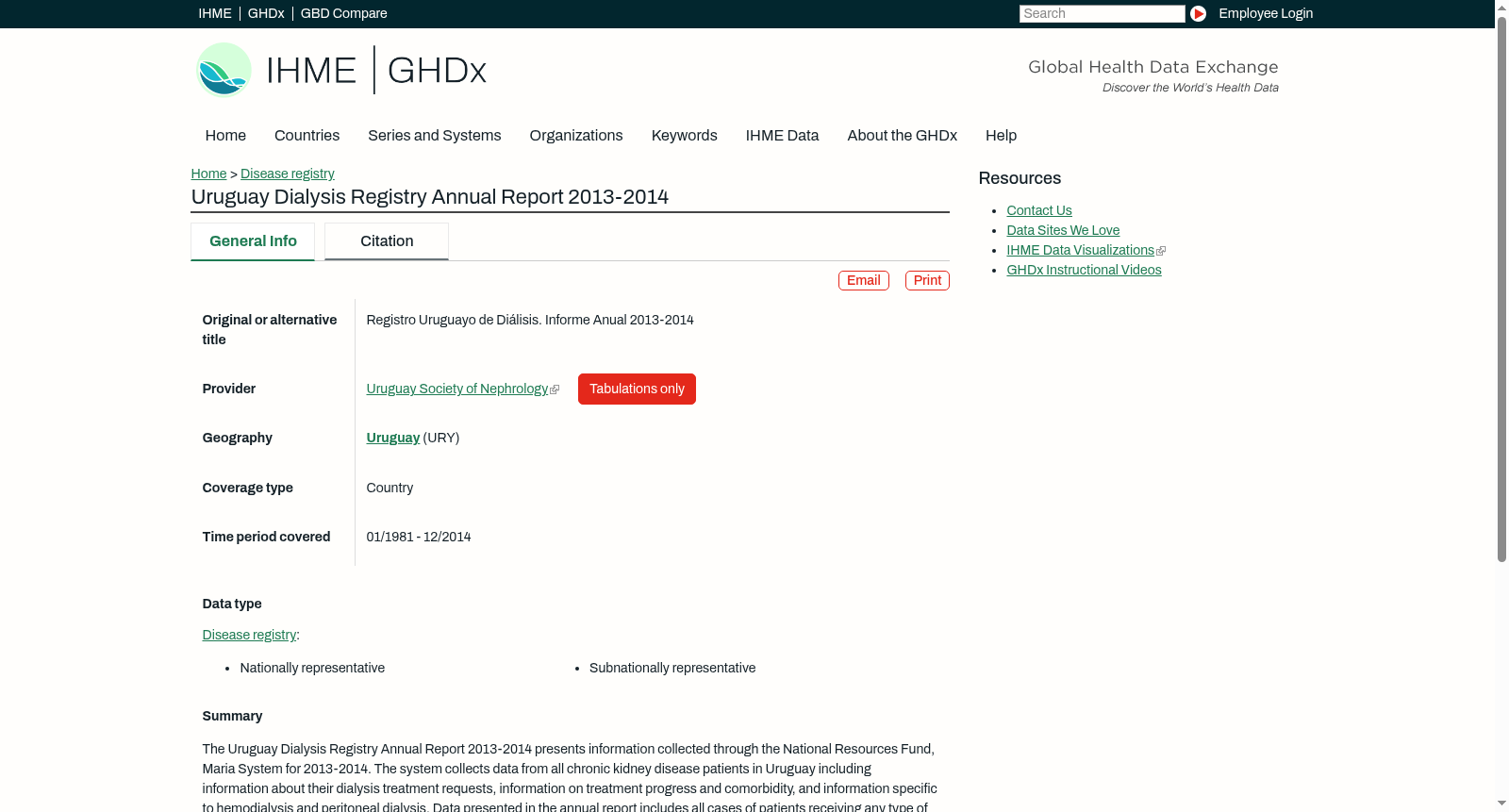Open Uruguay Society of Nephrology link
Viewport: 1509px width, 812px height.
pos(456,389)
